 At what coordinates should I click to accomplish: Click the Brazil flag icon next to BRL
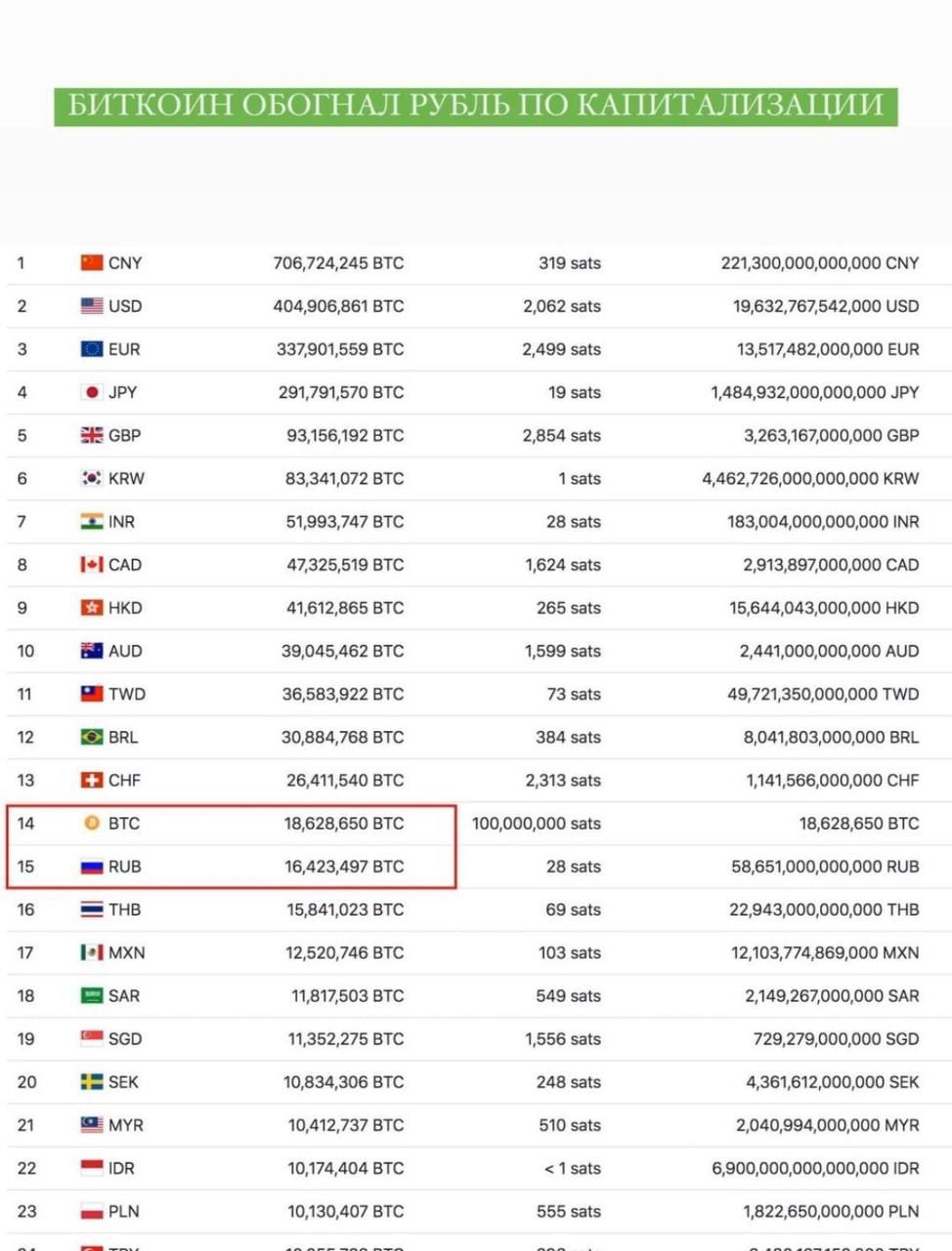coord(92,736)
